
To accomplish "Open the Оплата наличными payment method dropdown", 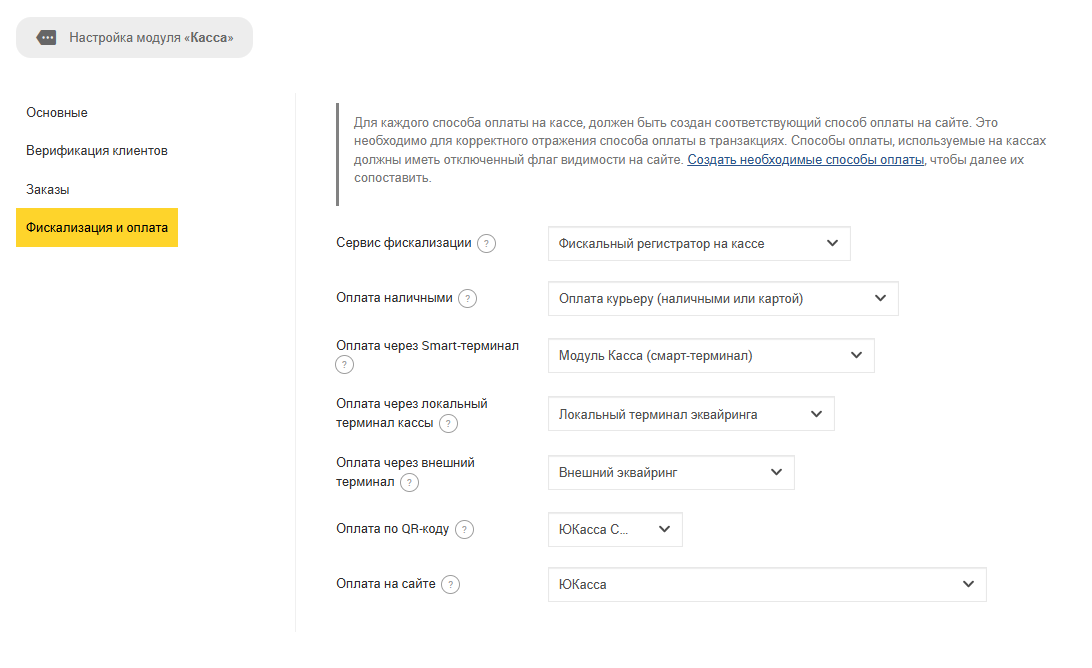I will [x=723, y=299].
